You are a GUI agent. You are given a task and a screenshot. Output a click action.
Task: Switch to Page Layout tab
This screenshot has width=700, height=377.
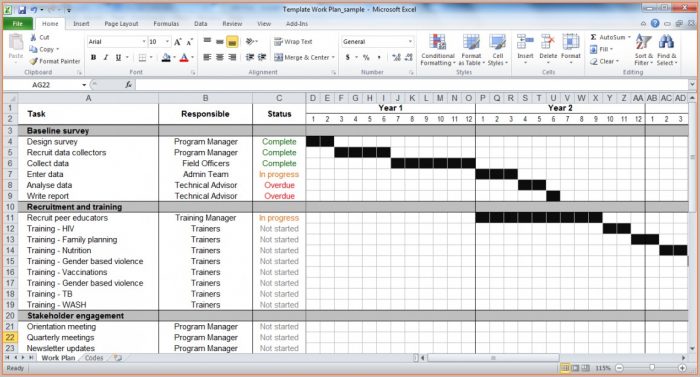(121, 24)
